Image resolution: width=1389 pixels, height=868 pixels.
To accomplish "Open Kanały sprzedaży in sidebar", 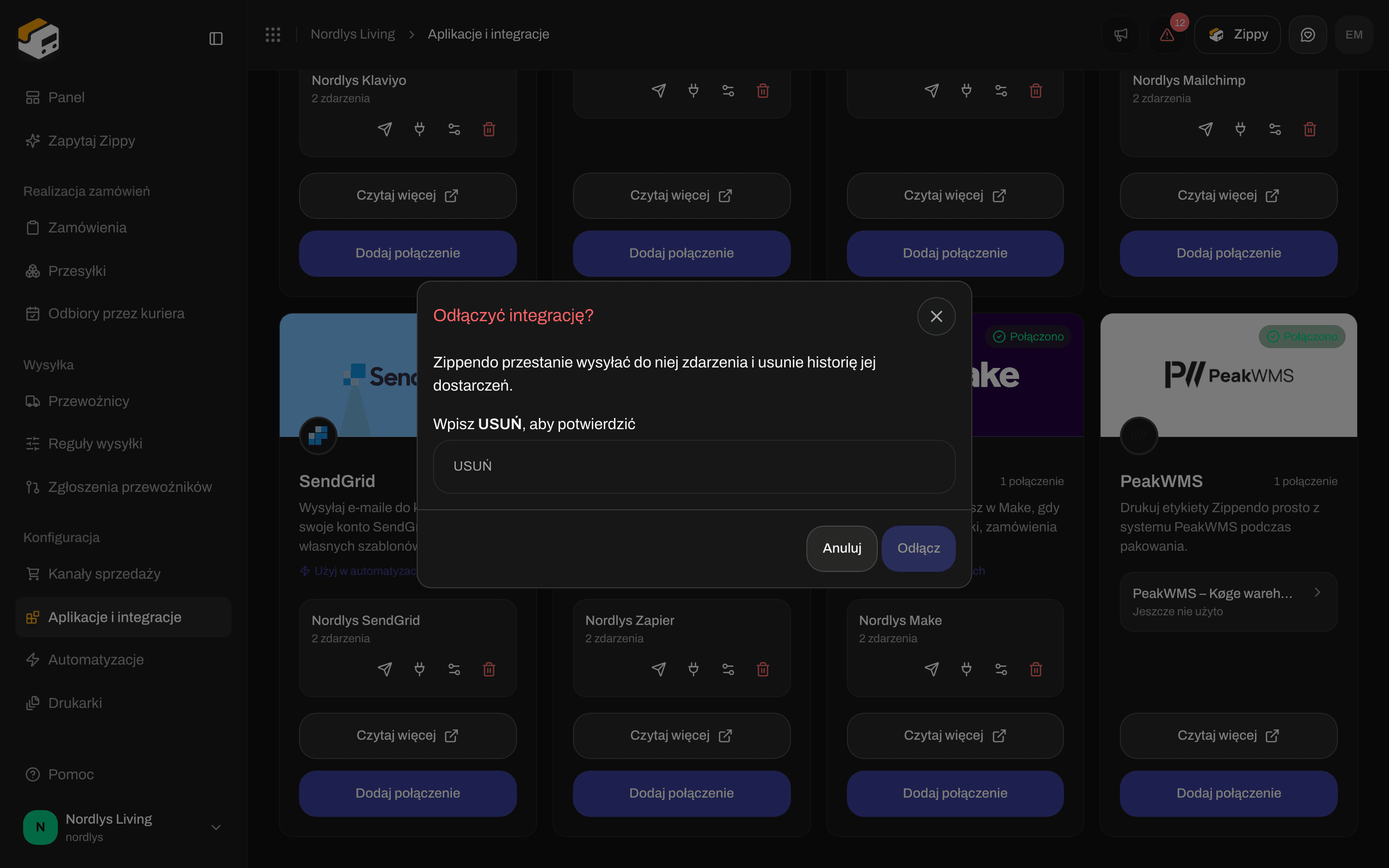I will click(x=123, y=574).
